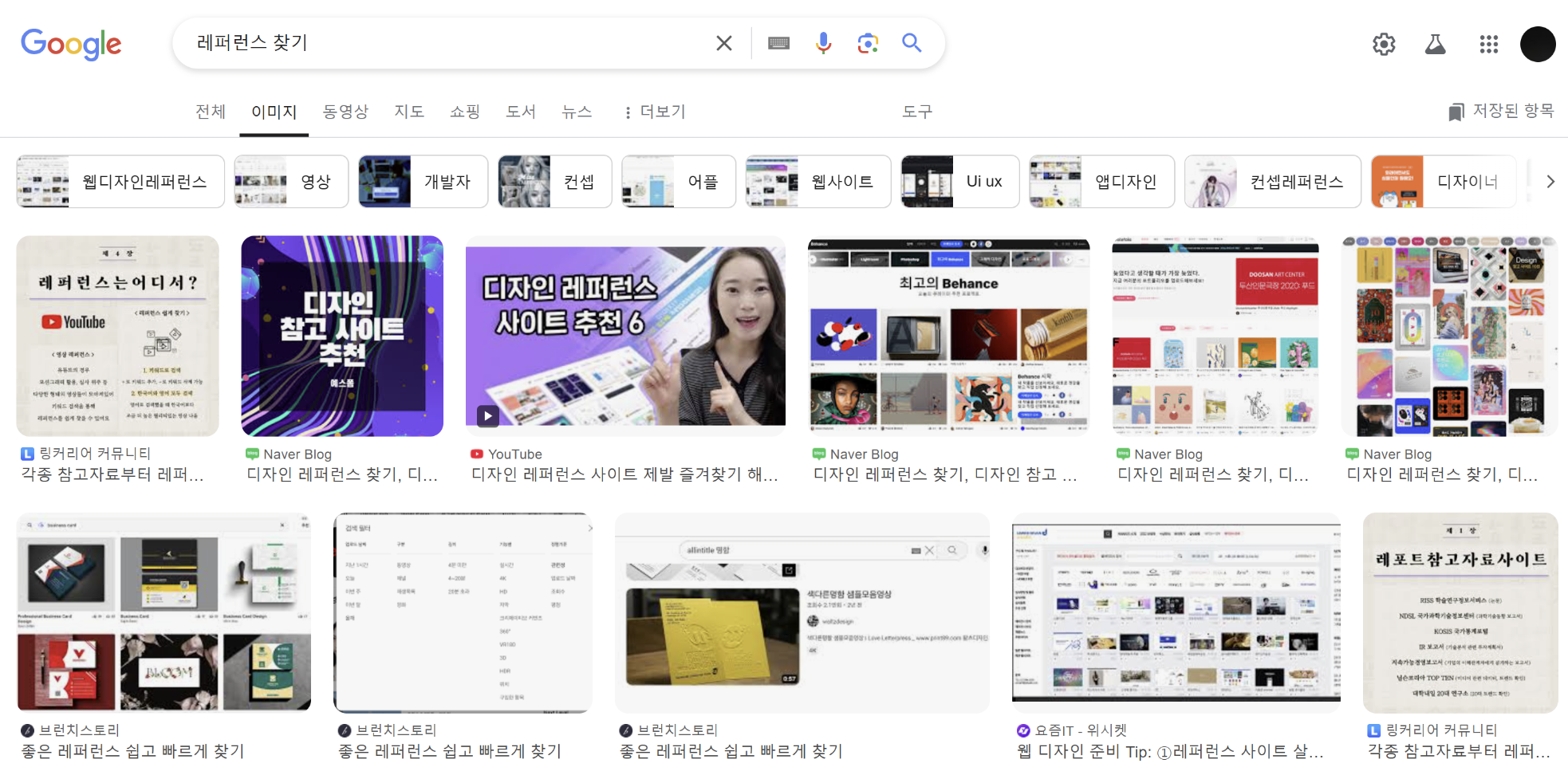Switch to the 도서 tab
1568x771 pixels.
pyautogui.click(x=521, y=112)
